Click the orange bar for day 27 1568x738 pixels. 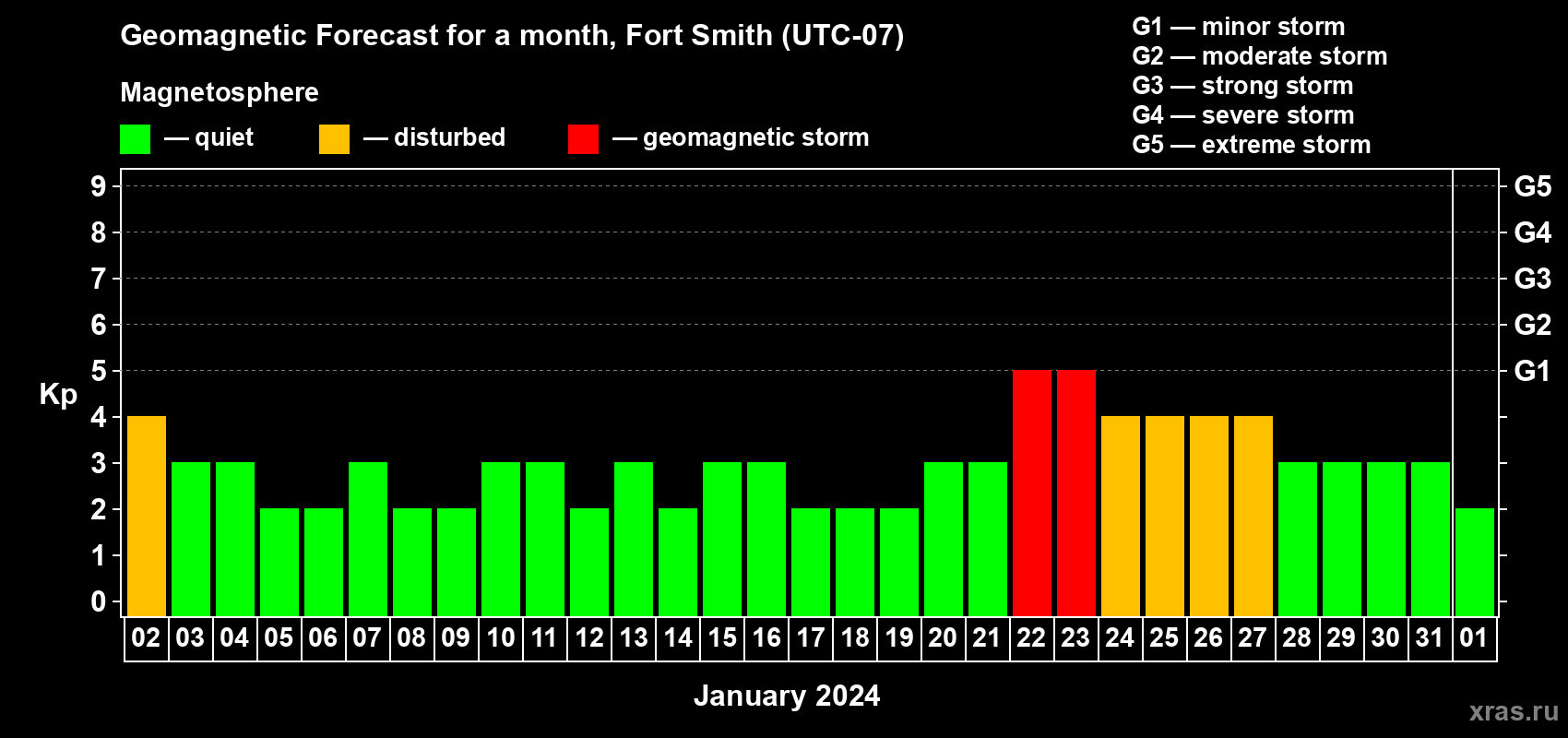click(x=1253, y=517)
